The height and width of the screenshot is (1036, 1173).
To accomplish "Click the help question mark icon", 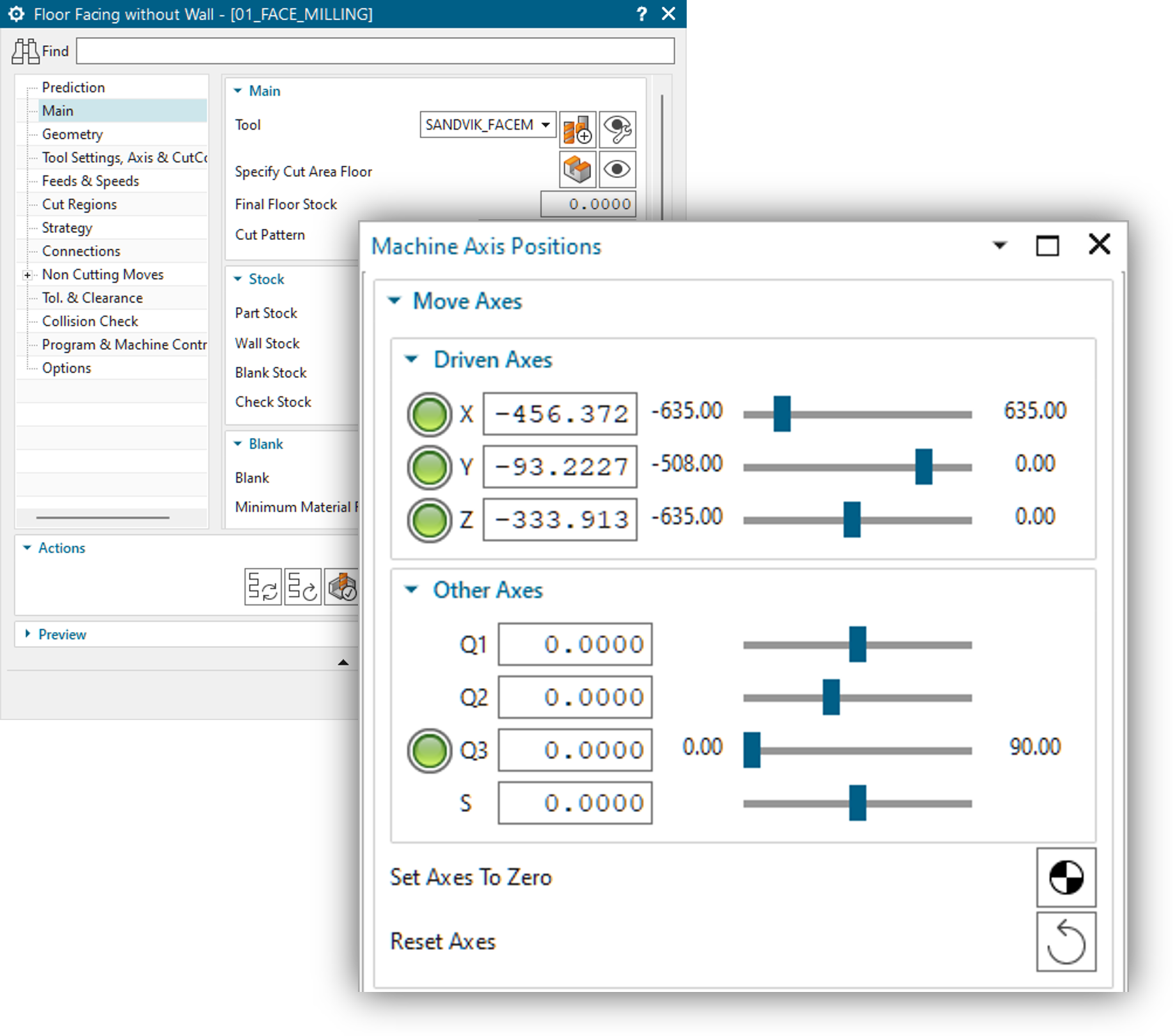I will coord(641,14).
